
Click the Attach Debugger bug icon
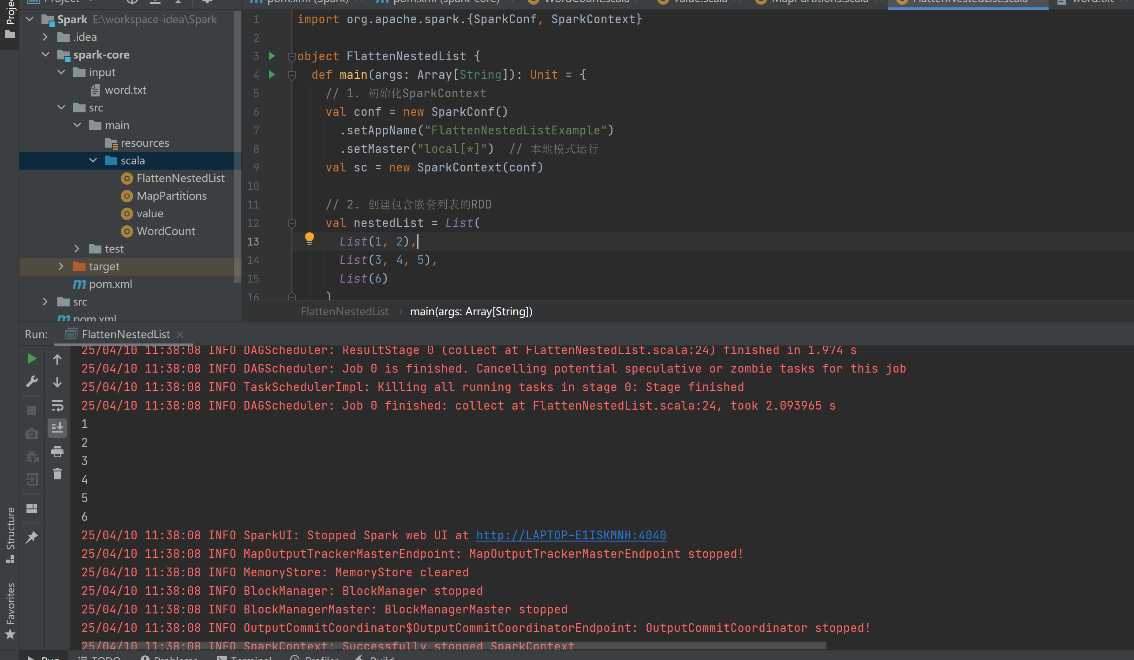(x=32, y=457)
